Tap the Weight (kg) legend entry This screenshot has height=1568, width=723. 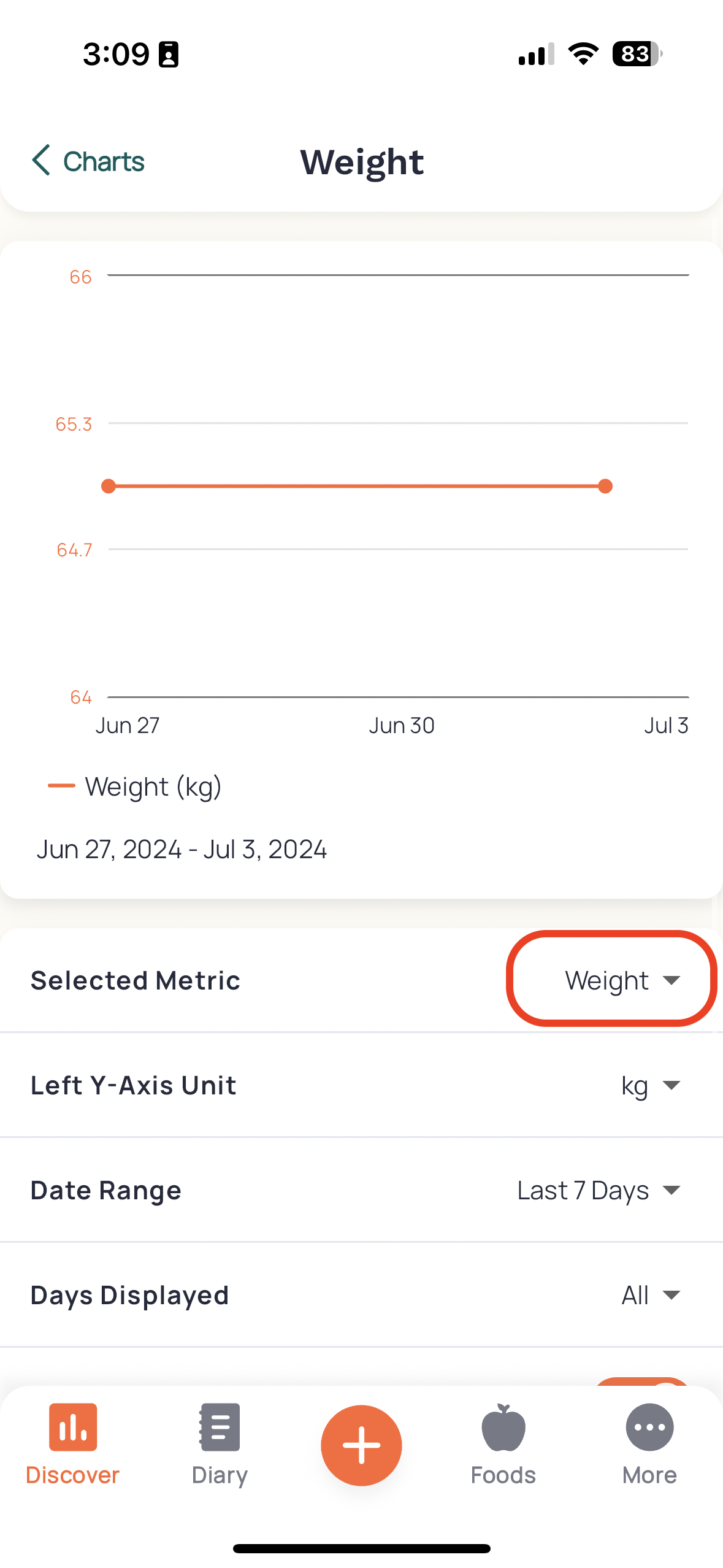[x=135, y=786]
